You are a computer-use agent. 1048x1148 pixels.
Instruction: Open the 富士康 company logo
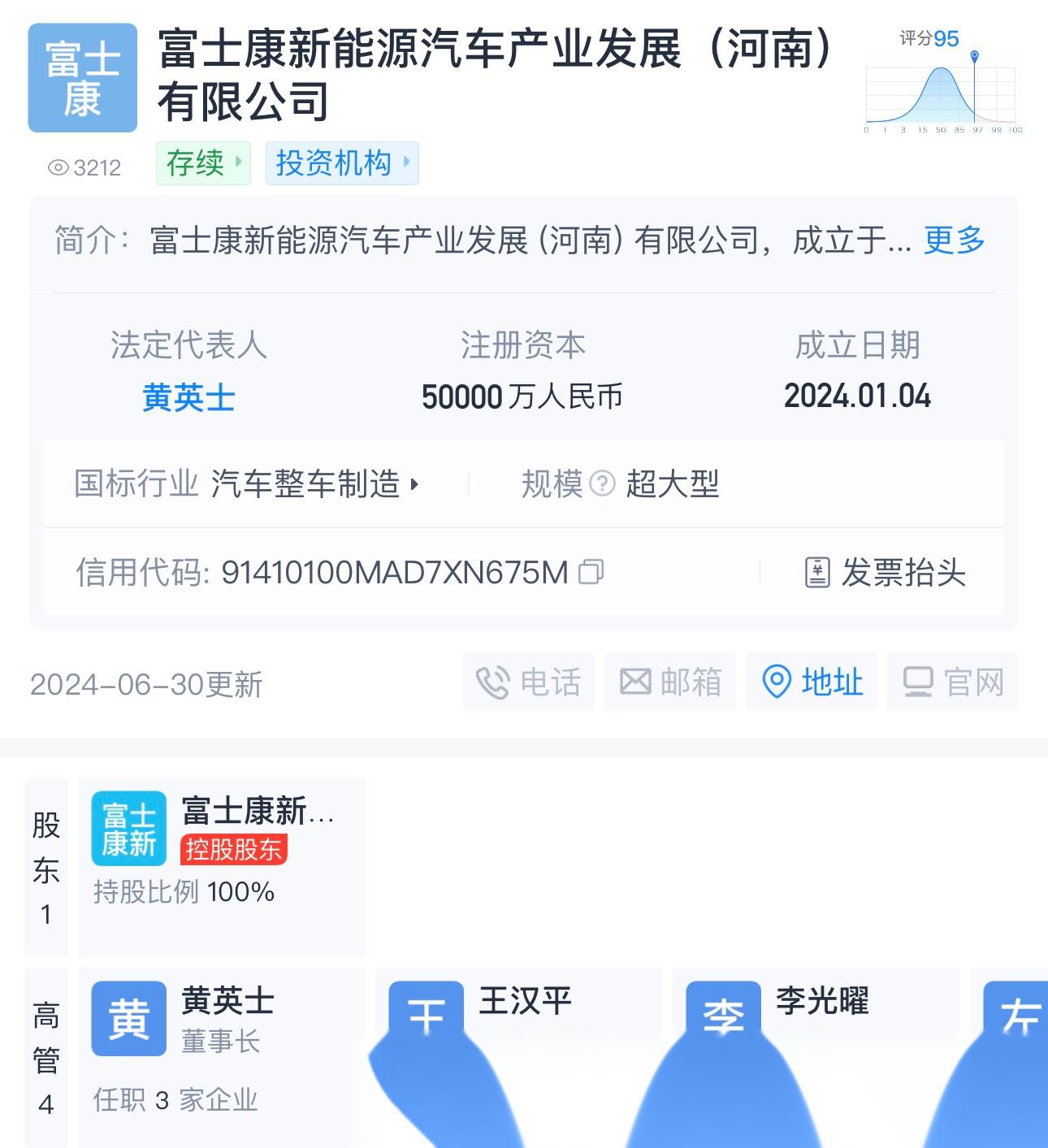pyautogui.click(x=82, y=78)
